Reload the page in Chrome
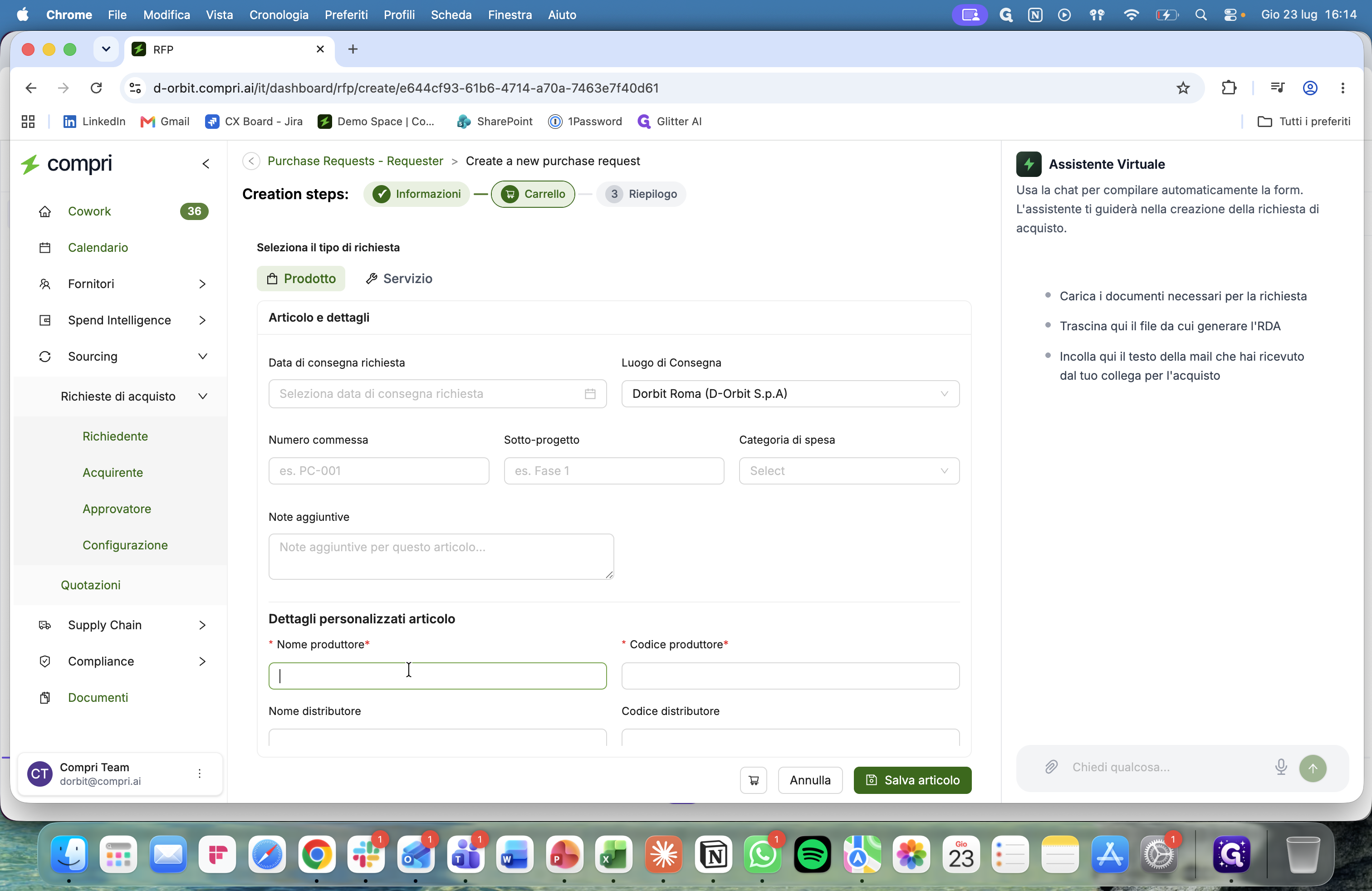The width and height of the screenshot is (1372, 891). (x=96, y=88)
